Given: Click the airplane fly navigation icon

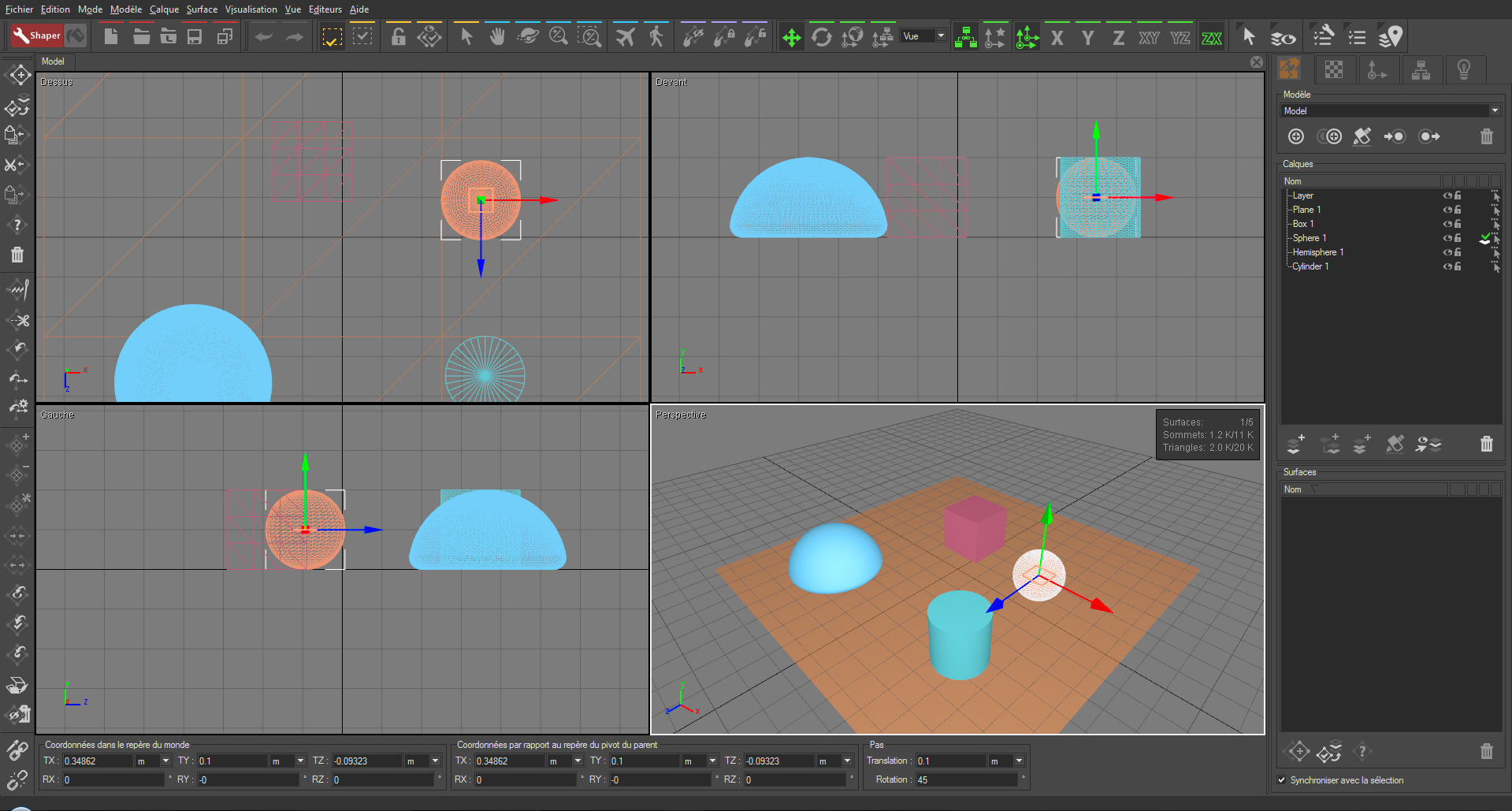Looking at the screenshot, I should (x=625, y=36).
